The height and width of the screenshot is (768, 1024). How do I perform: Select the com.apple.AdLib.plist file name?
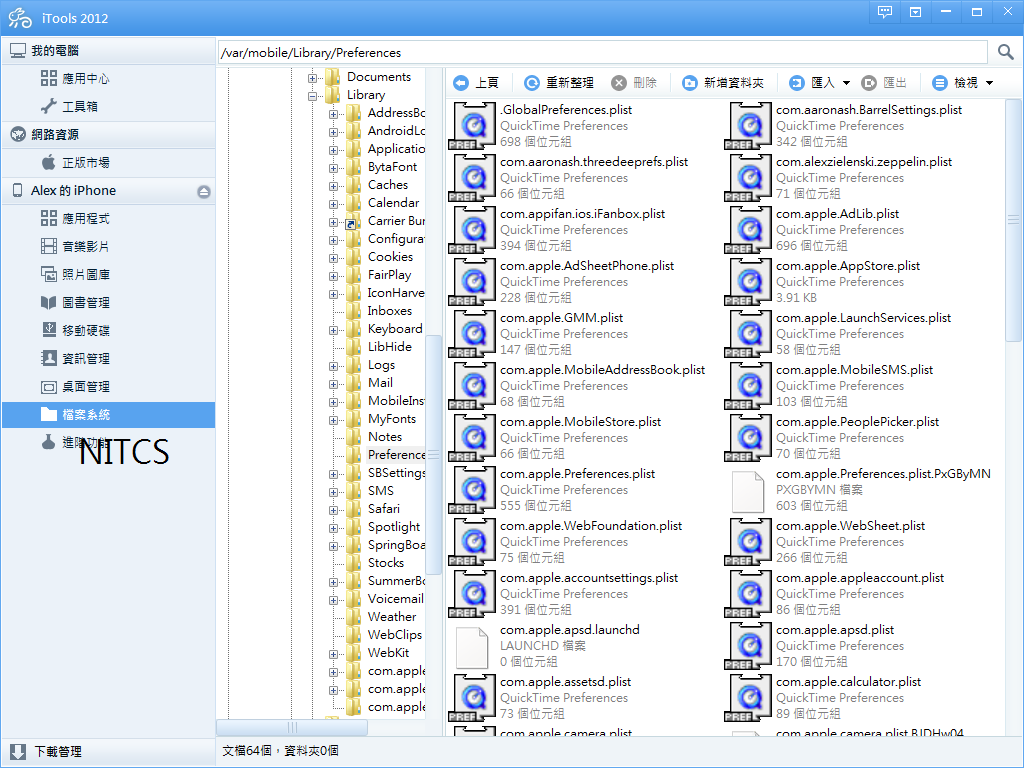837,214
